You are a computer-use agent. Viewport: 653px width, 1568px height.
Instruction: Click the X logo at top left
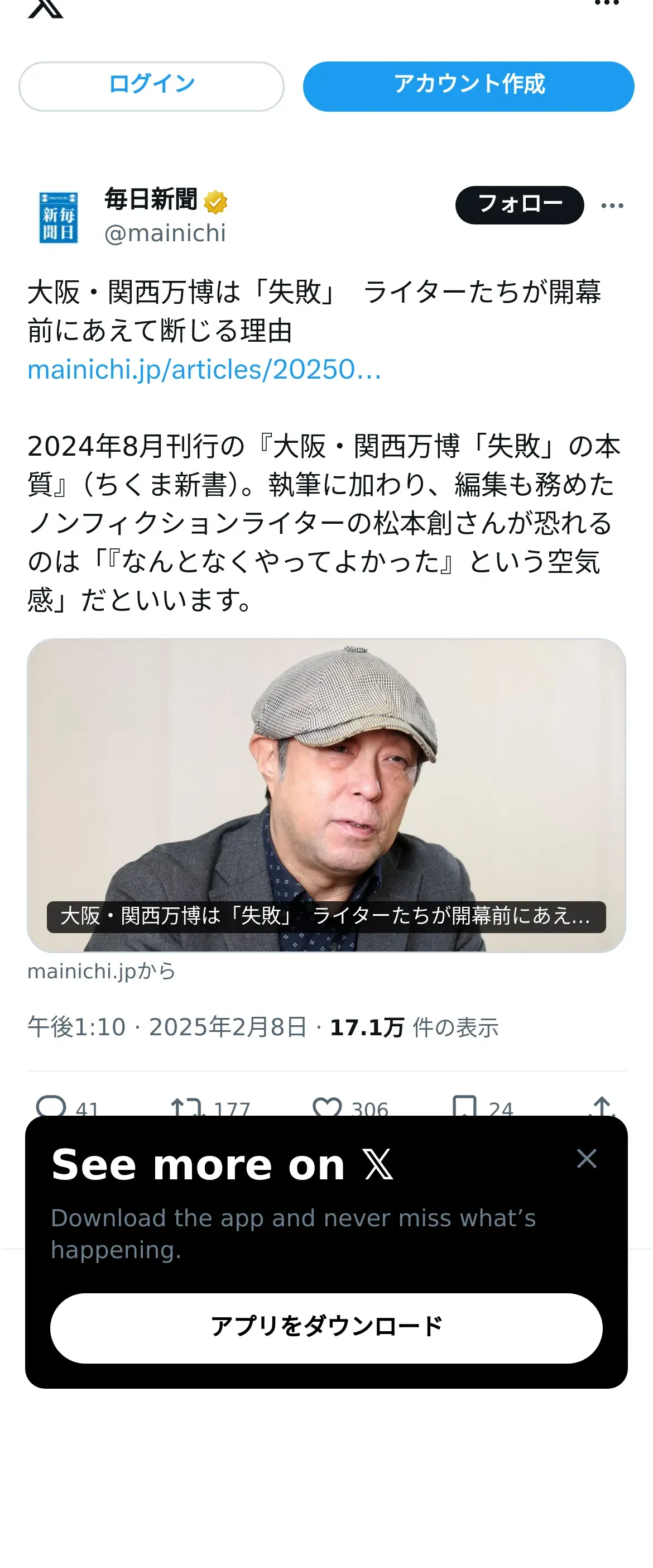[x=46, y=7]
